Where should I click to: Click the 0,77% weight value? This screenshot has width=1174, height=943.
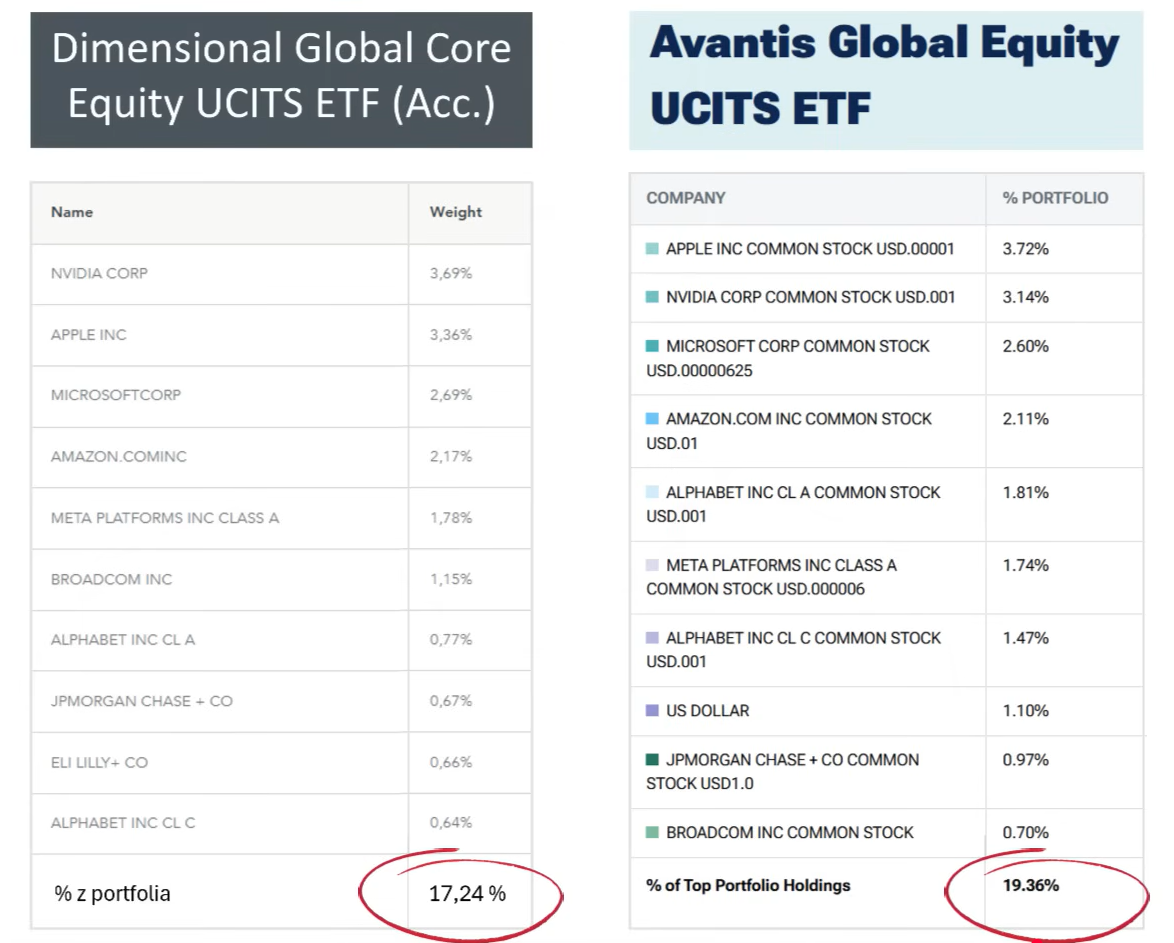(x=451, y=640)
